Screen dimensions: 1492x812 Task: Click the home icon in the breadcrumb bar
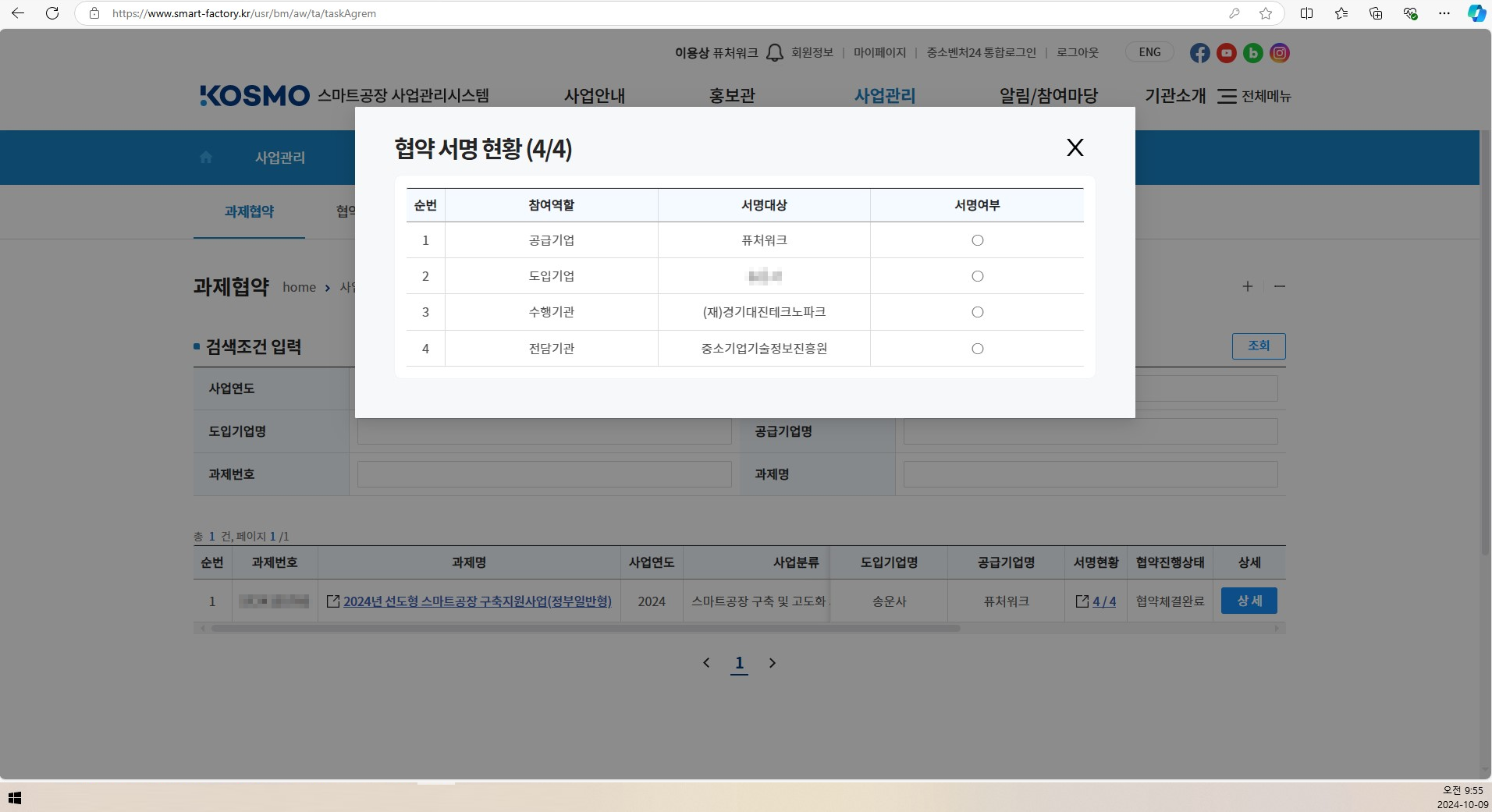coord(205,157)
